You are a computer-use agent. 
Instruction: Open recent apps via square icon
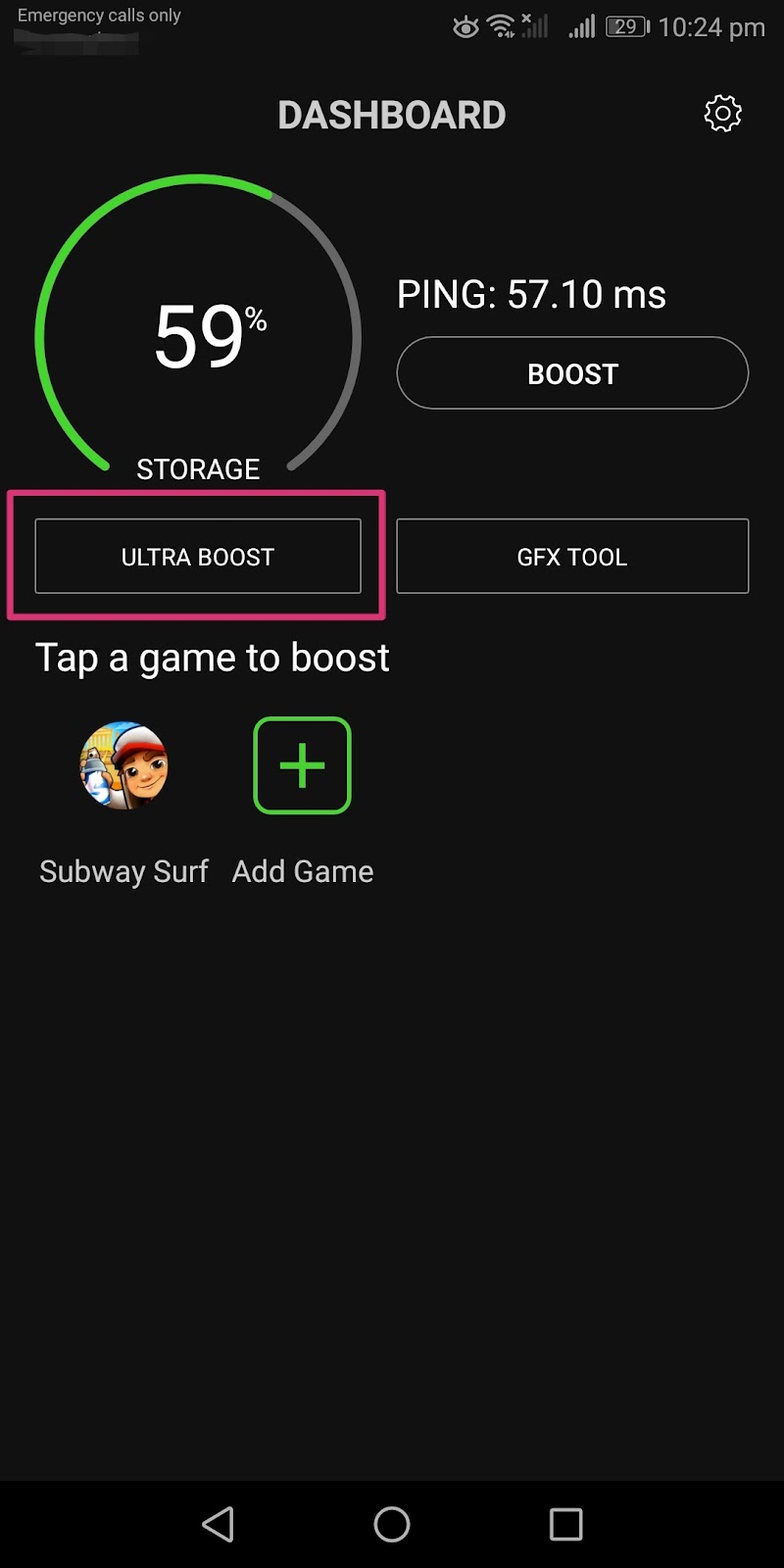(x=565, y=1524)
